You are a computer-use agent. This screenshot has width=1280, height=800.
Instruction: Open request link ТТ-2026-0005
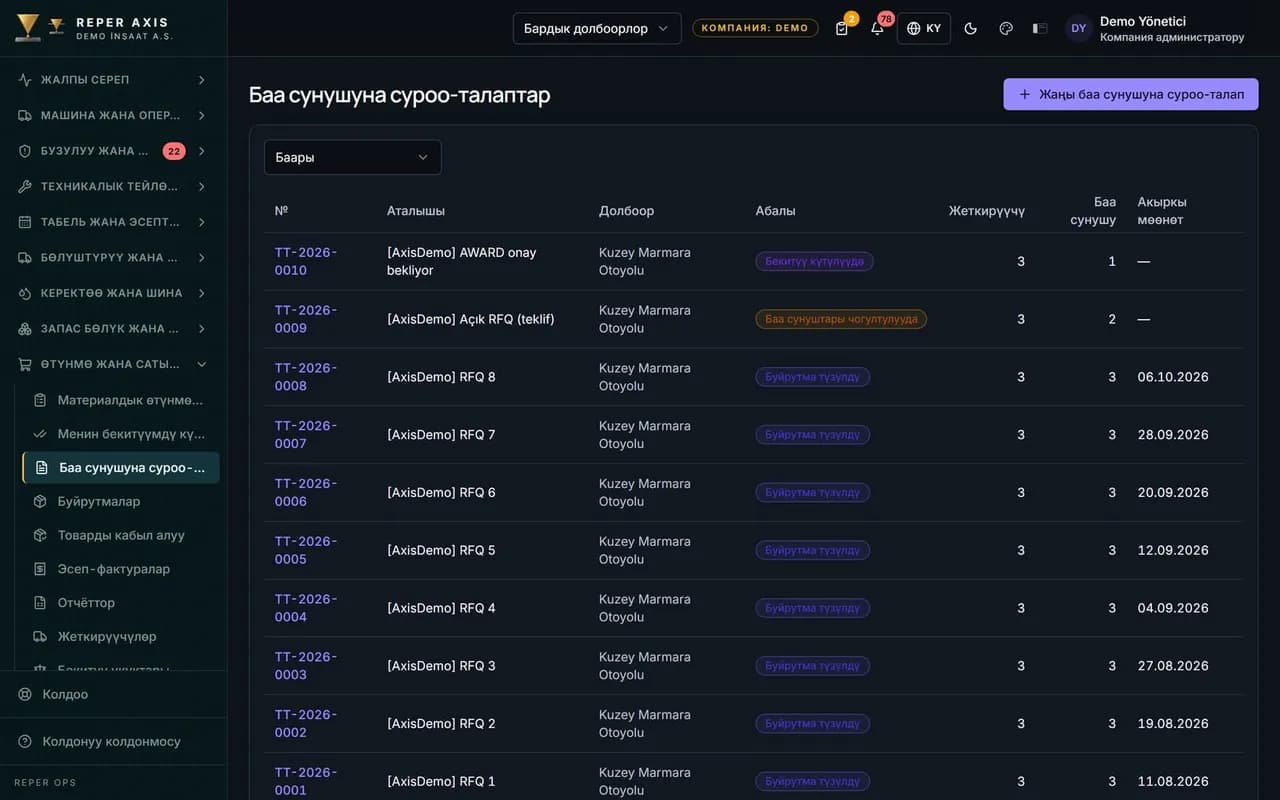pyautogui.click(x=306, y=550)
